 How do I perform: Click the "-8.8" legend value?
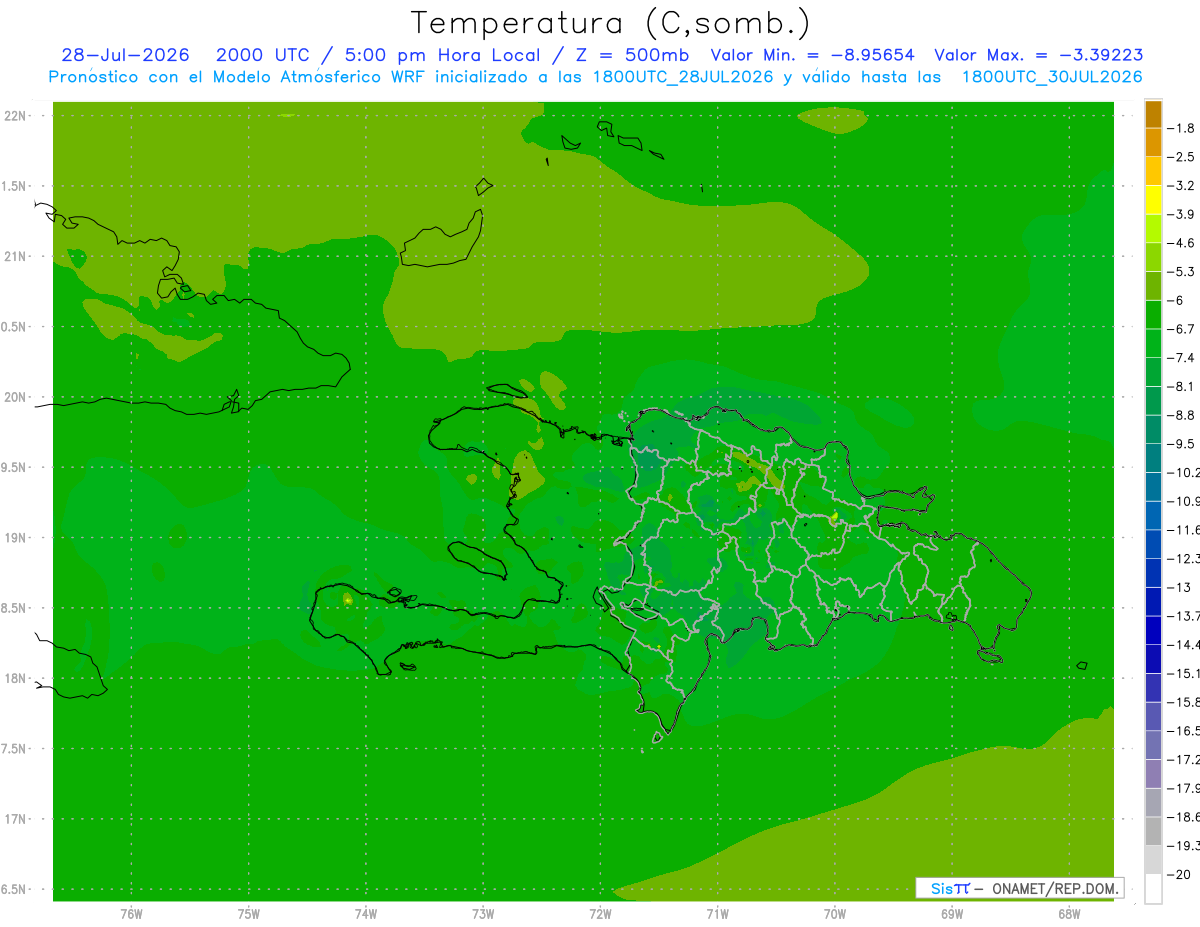point(1182,415)
